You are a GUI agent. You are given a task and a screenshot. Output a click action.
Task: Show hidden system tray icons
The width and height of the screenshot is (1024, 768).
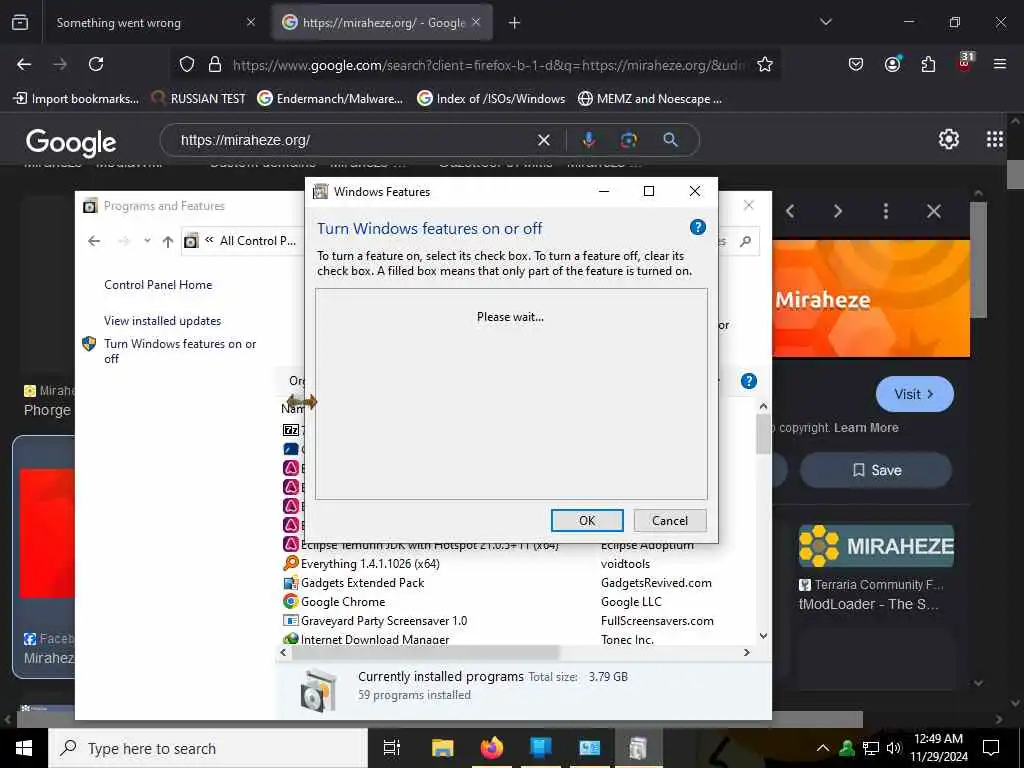coord(823,748)
